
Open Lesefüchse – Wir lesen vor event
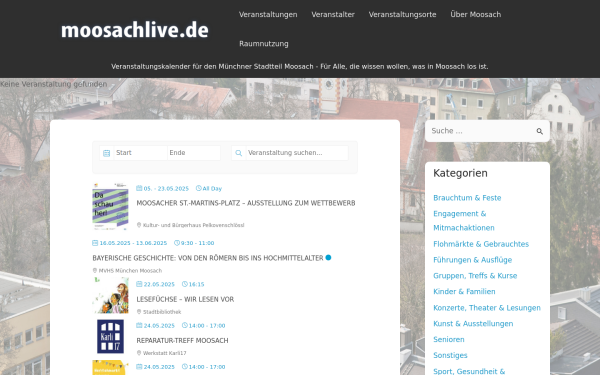tap(185, 299)
